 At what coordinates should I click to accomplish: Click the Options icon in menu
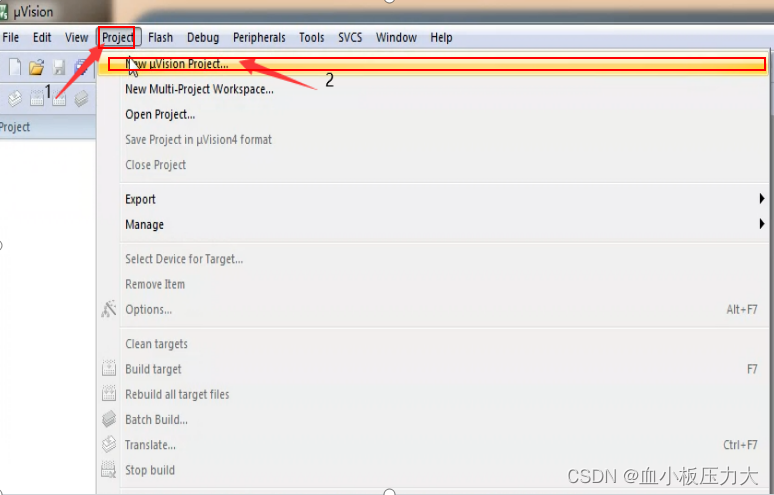[109, 309]
